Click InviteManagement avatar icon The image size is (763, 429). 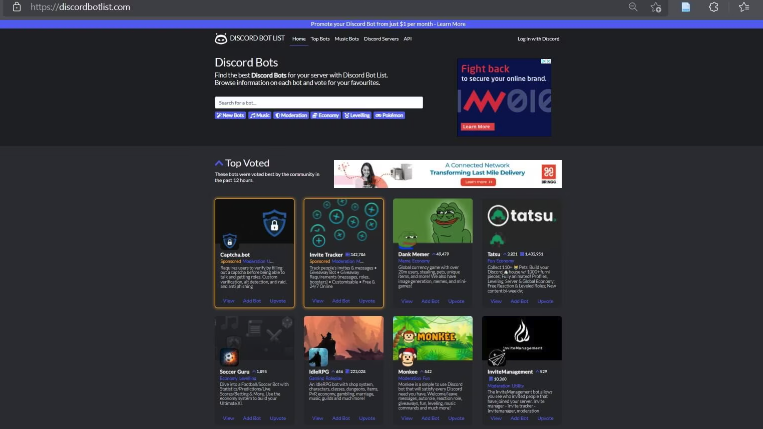coord(496,358)
